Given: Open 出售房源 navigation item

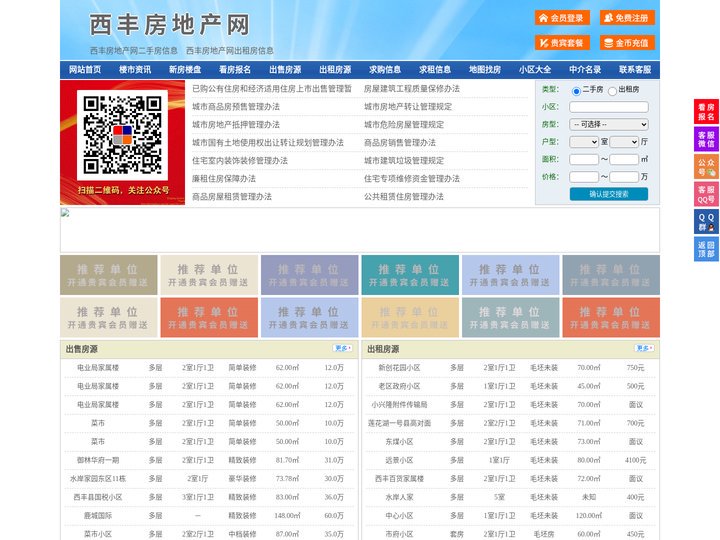Looking at the screenshot, I should point(285,70).
